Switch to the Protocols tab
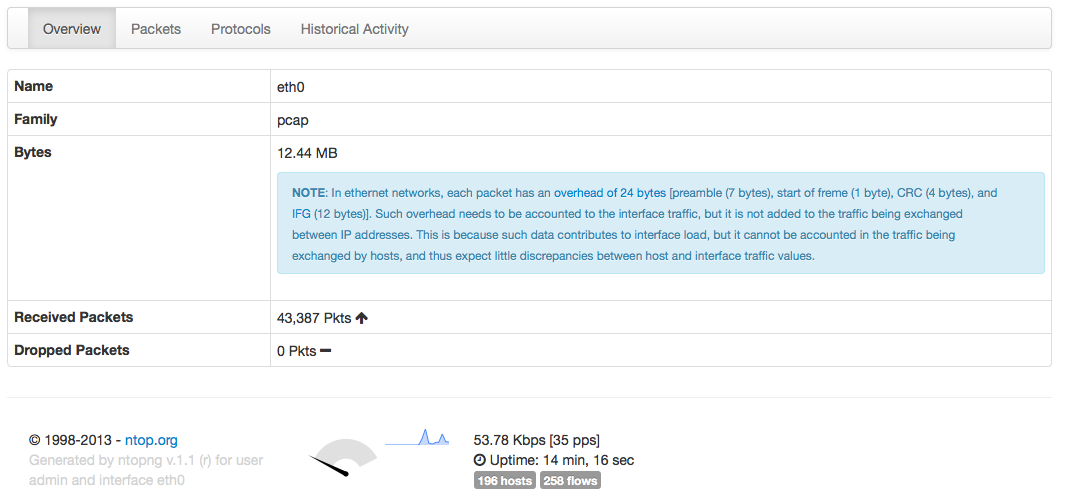The image size is (1071, 500). tap(241, 29)
